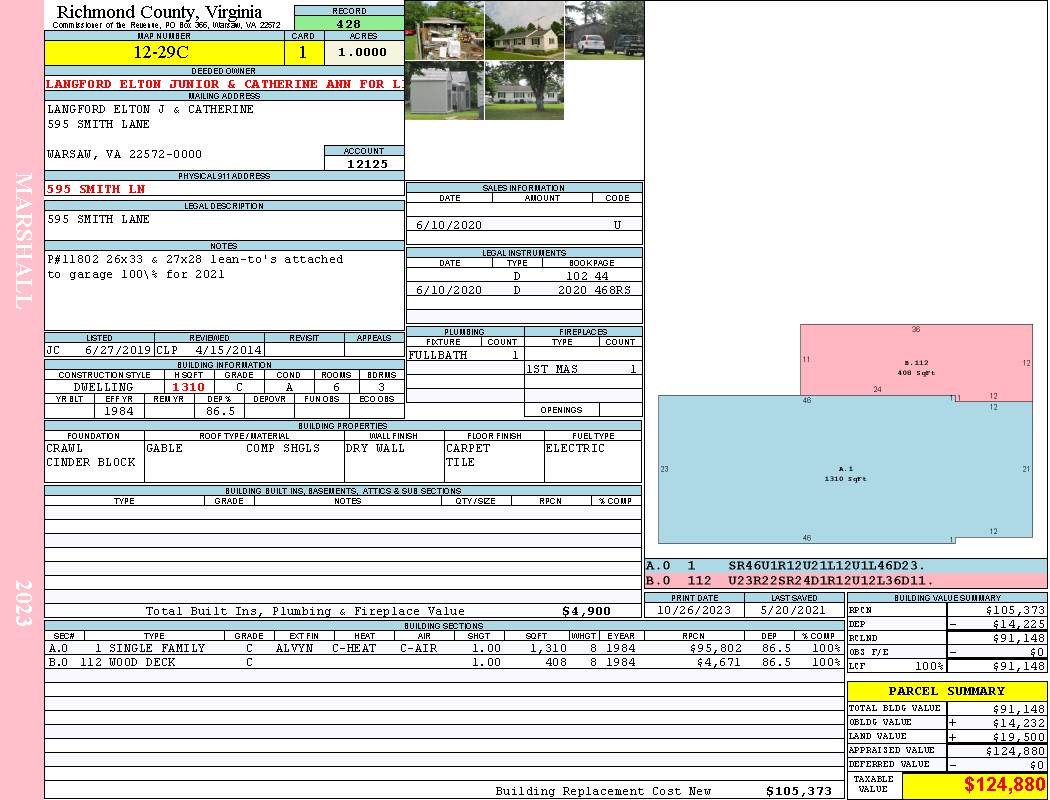
Task: Click the built-ins total value $4,900
Action: 587,611
